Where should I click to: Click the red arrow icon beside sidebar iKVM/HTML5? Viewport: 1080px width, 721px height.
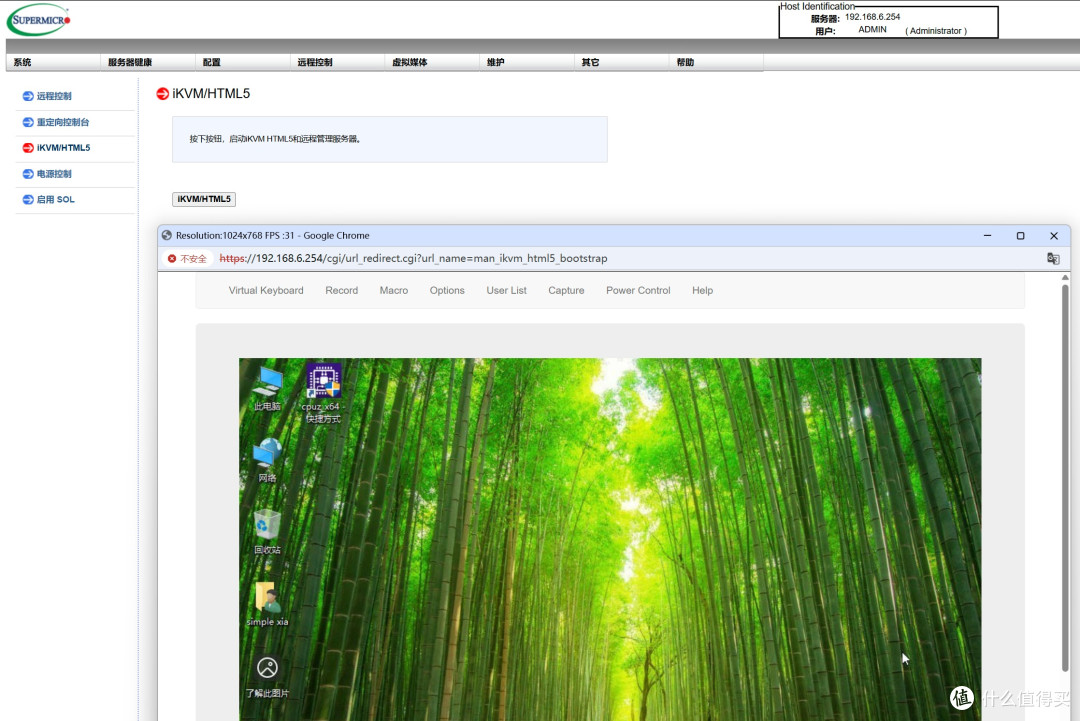[x=28, y=148]
